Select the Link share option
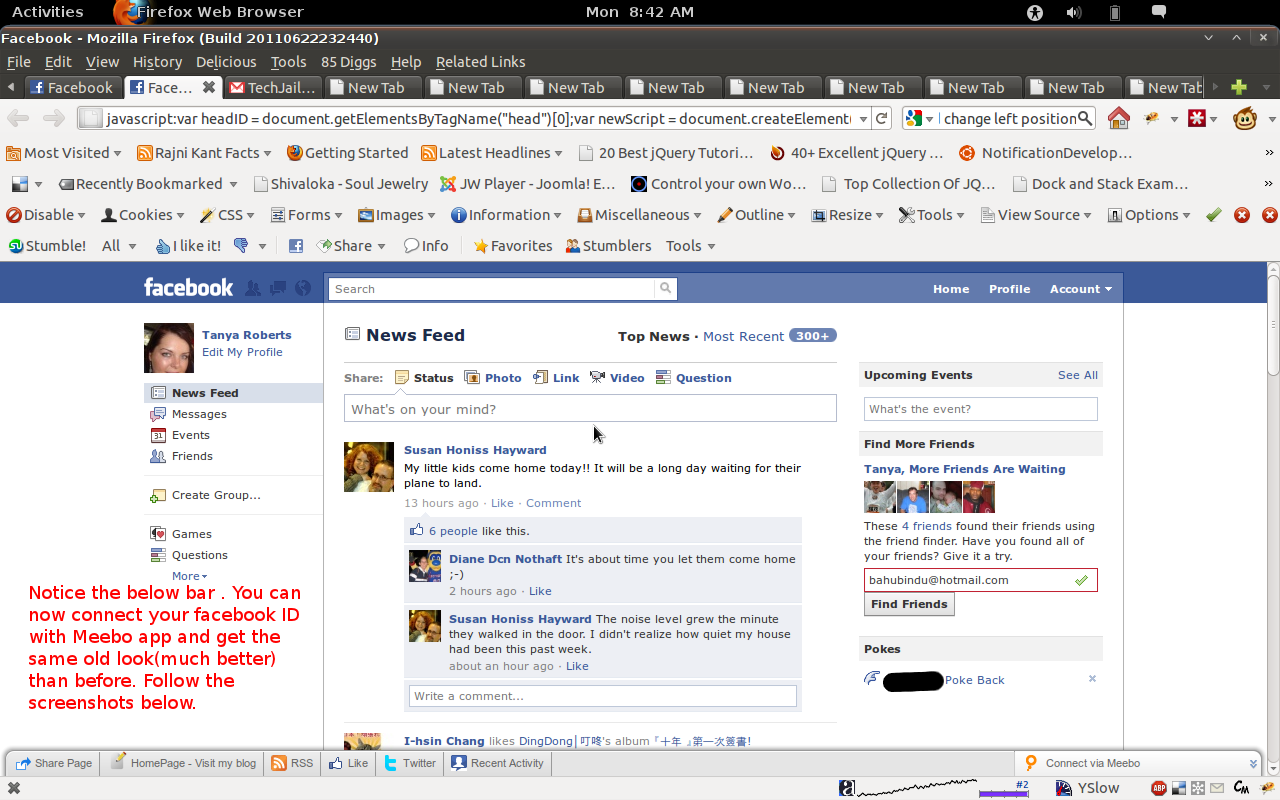The height and width of the screenshot is (800, 1280). pyautogui.click(x=556, y=378)
